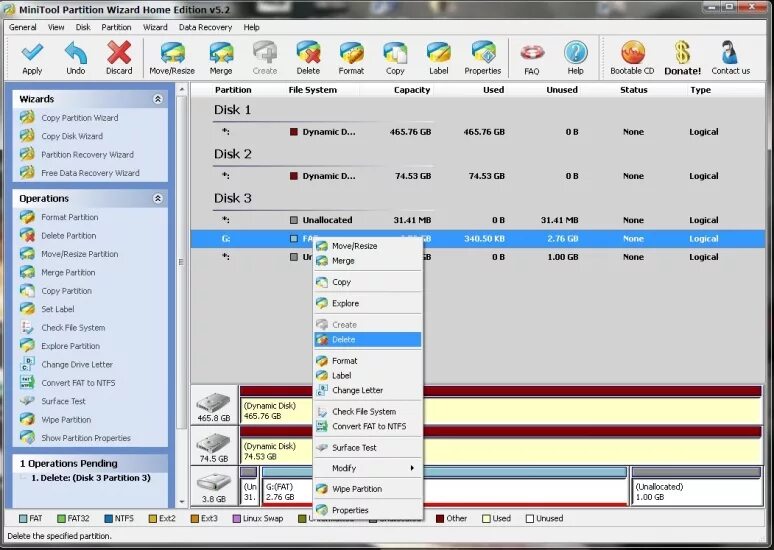Viewport: 774px width, 550px height.
Task: Click the Help question mark icon
Action: (x=576, y=53)
